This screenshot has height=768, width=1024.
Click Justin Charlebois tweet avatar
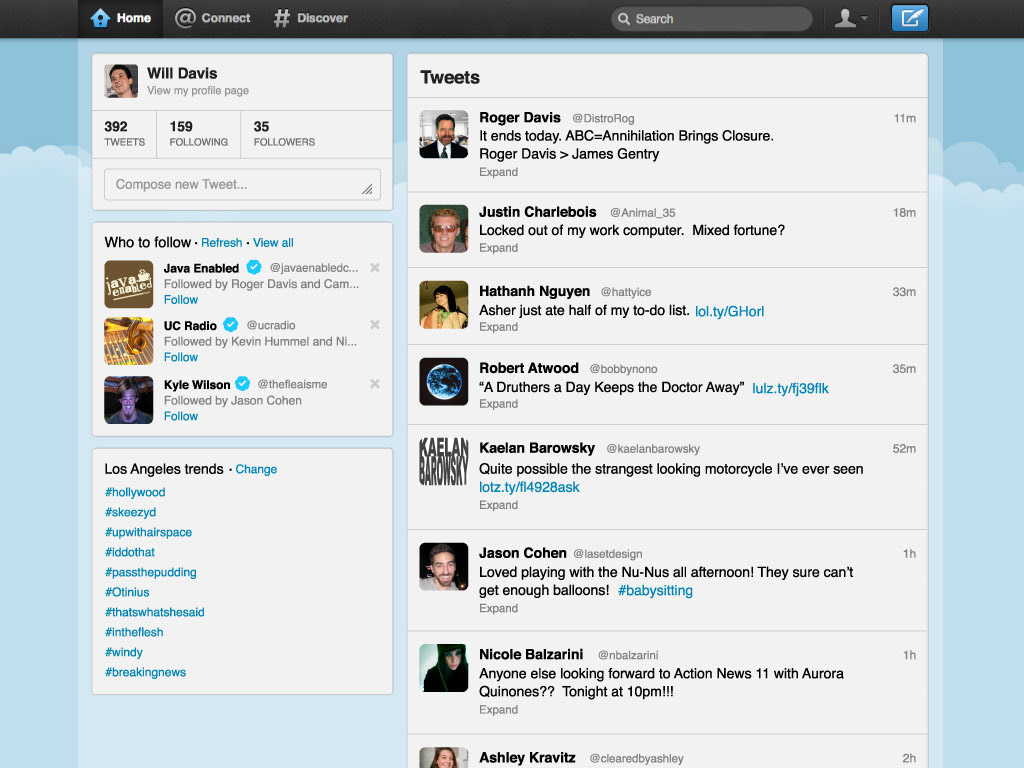click(x=444, y=229)
